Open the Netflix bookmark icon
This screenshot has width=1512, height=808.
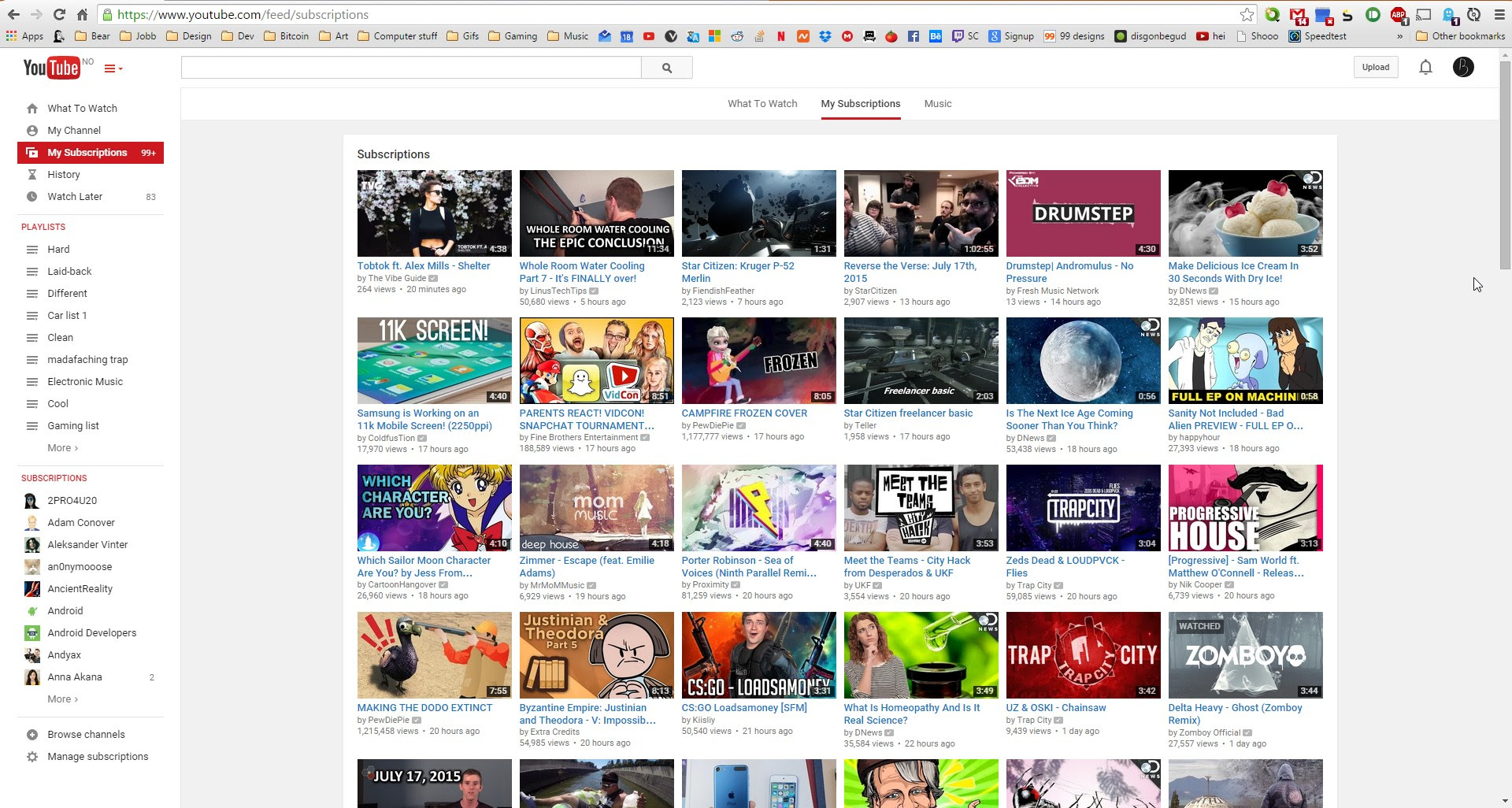tap(781, 36)
